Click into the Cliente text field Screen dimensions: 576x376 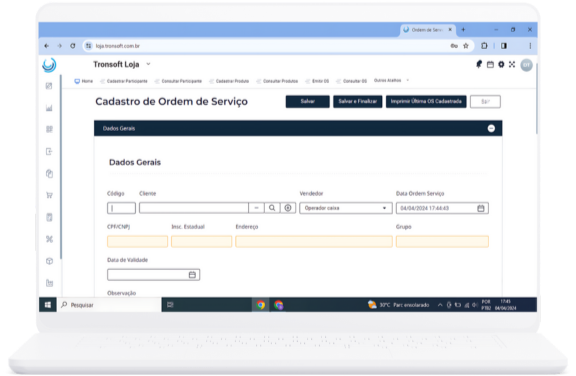coord(194,208)
